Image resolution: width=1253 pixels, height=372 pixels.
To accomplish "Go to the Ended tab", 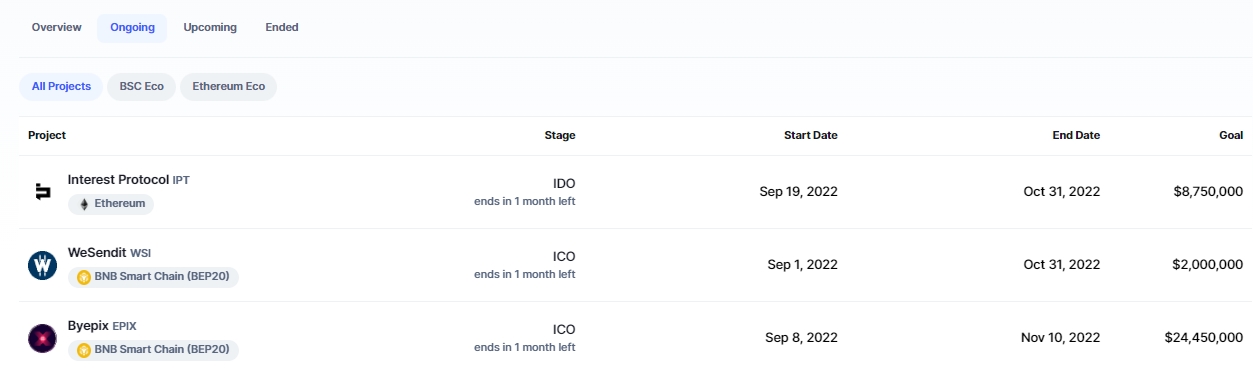I will [282, 28].
